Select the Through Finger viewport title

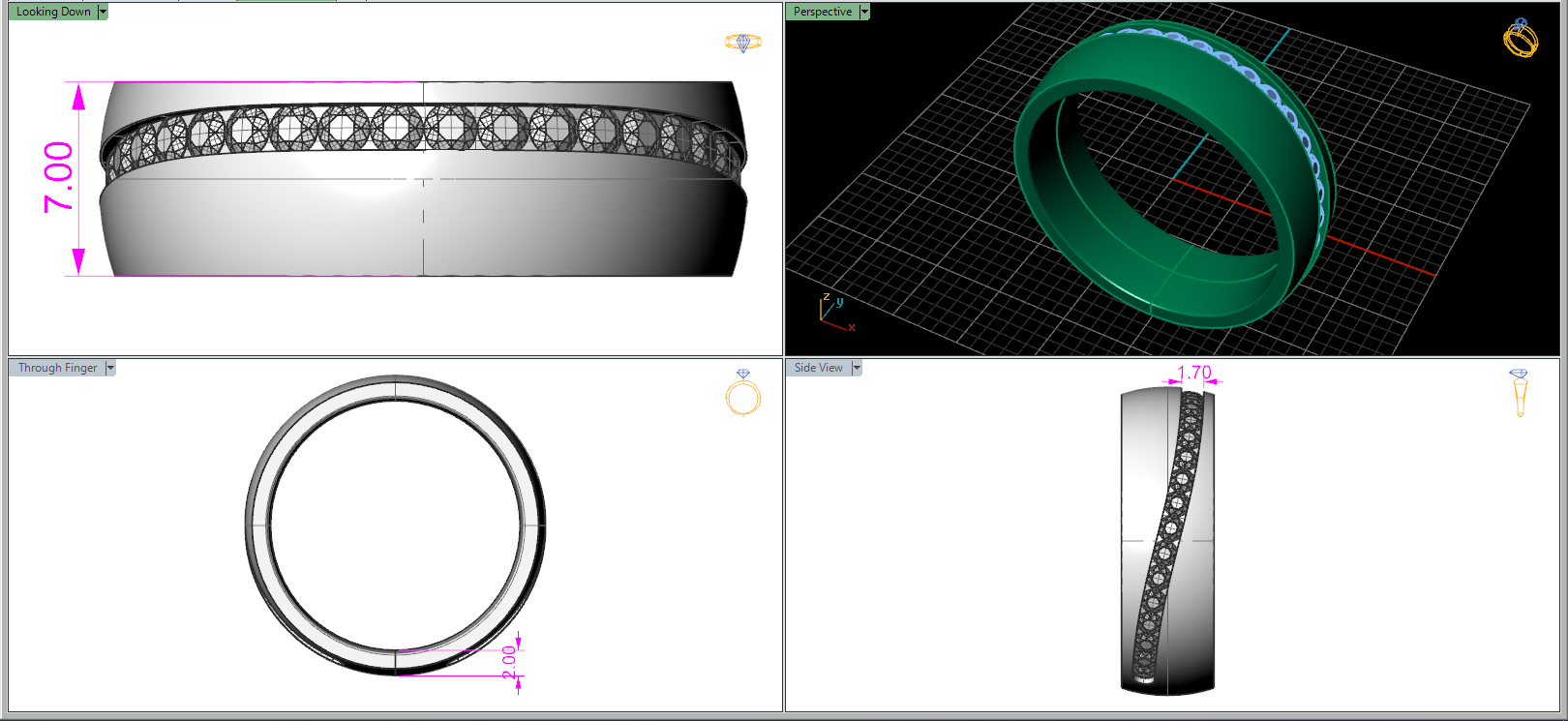click(x=57, y=368)
